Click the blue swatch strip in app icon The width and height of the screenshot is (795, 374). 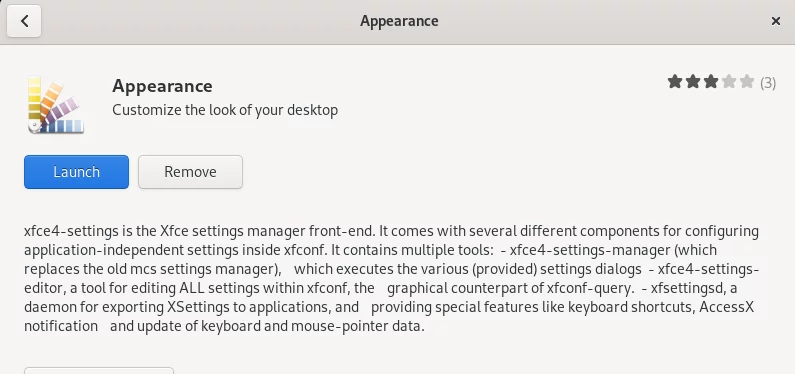click(x=62, y=126)
